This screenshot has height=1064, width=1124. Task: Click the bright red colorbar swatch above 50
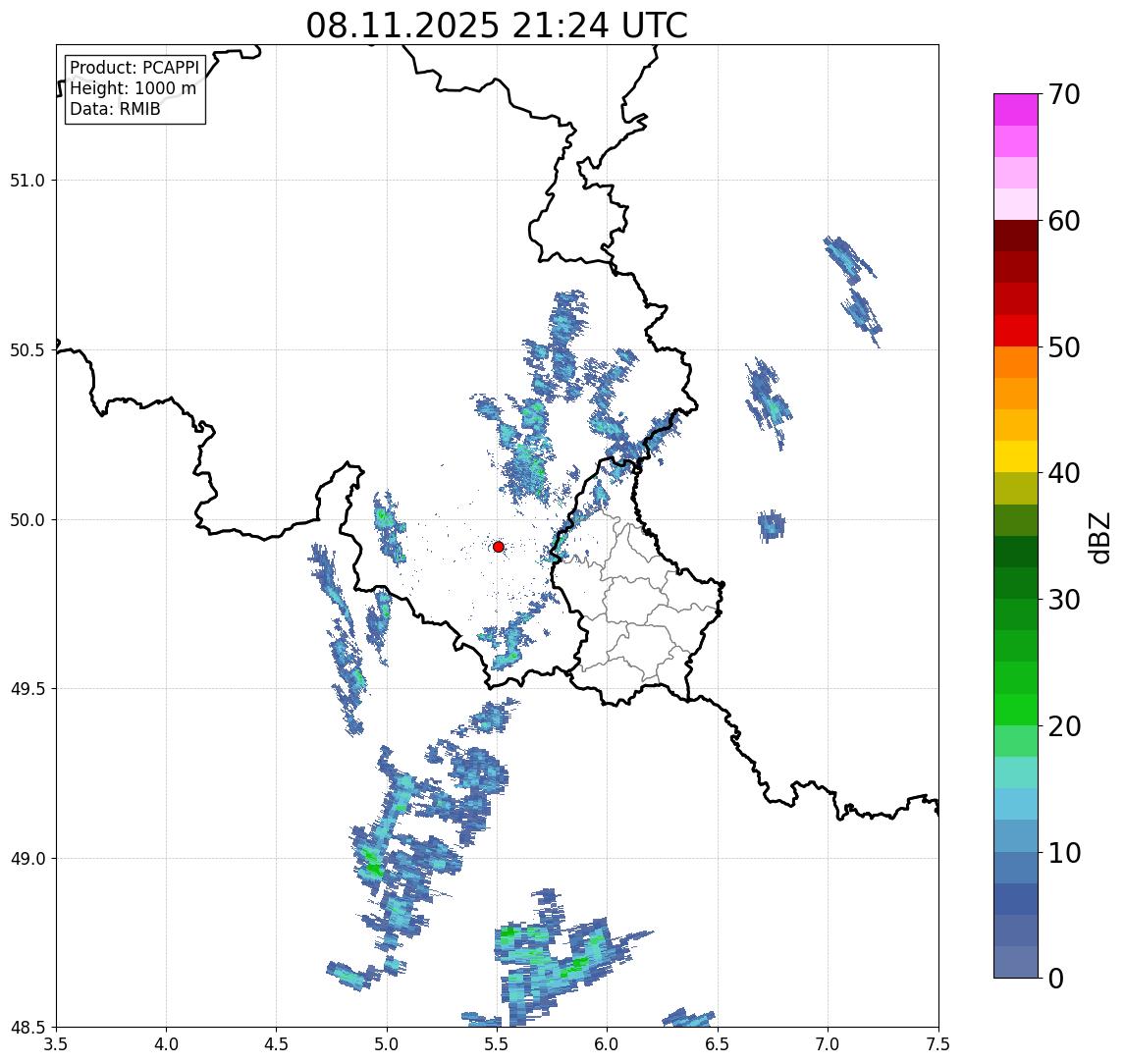(x=1016, y=331)
